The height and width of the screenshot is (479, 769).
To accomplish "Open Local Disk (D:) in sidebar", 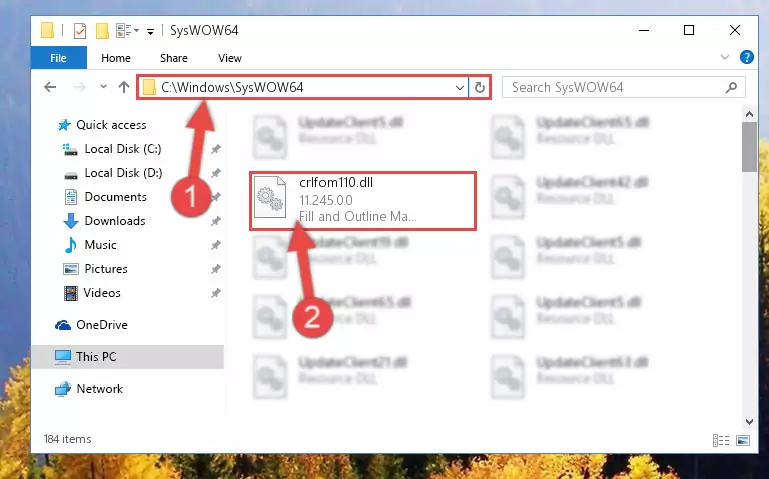I will (123, 173).
